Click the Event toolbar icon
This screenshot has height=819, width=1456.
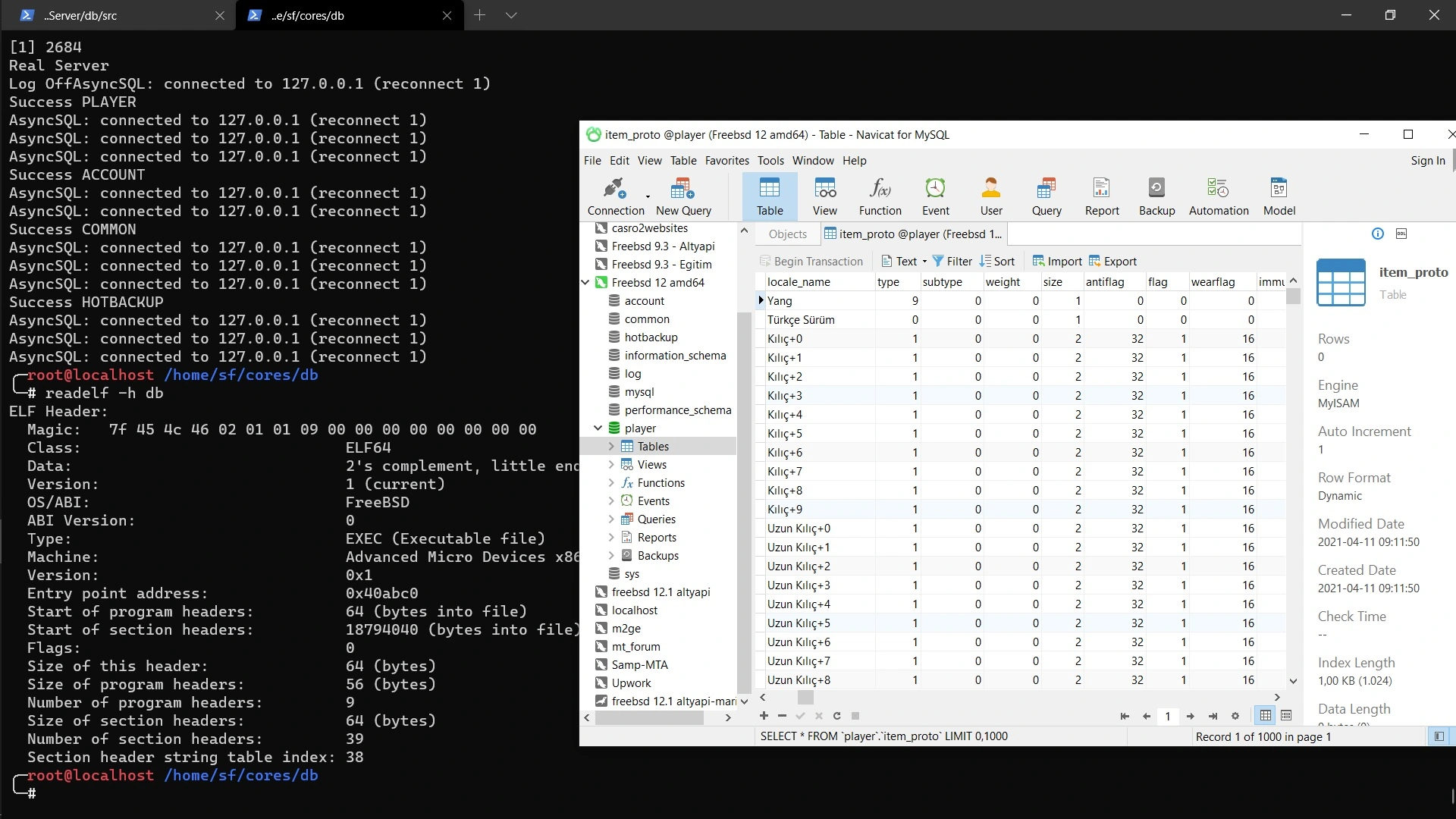[x=935, y=196]
